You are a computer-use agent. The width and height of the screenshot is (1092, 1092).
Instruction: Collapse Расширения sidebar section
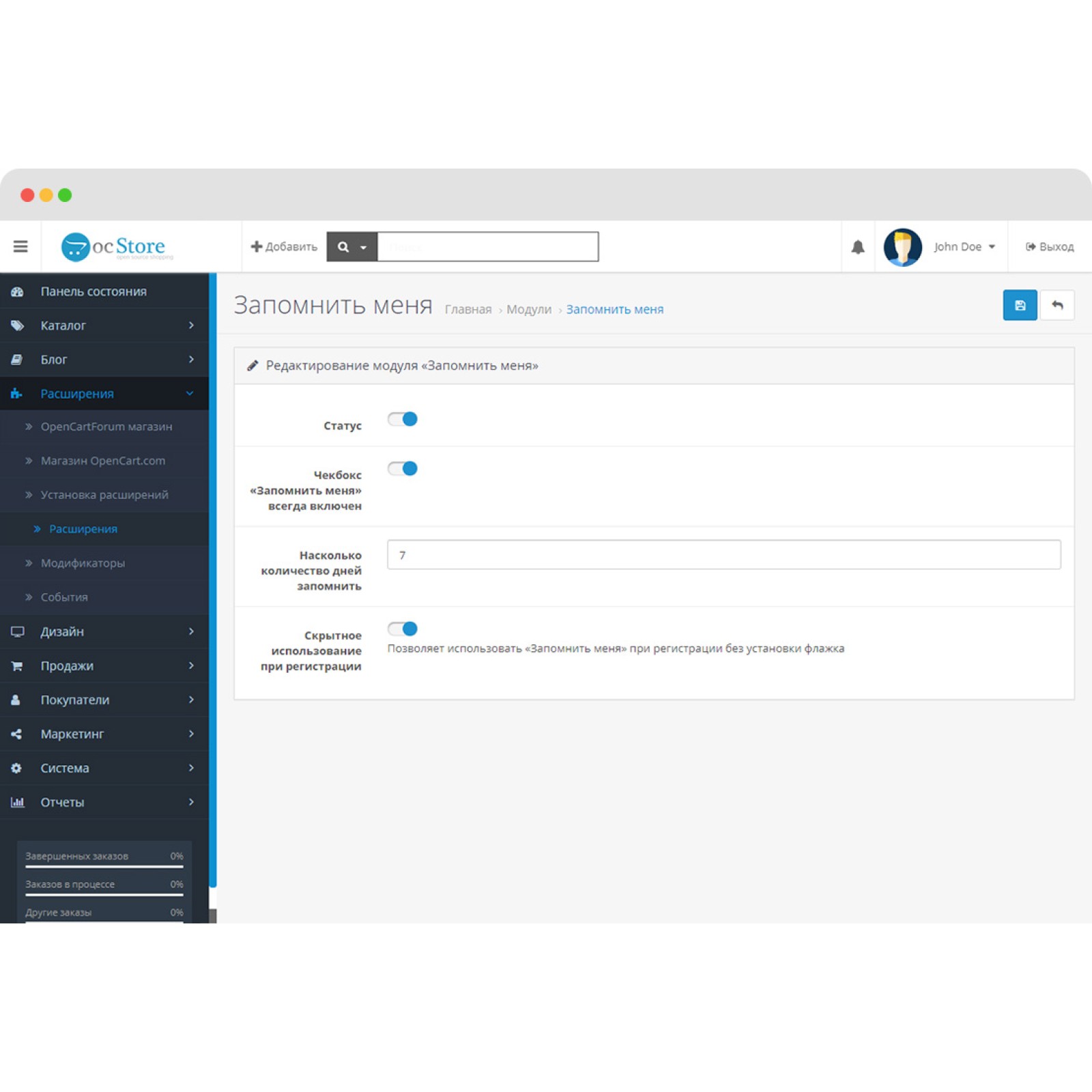coord(104,394)
